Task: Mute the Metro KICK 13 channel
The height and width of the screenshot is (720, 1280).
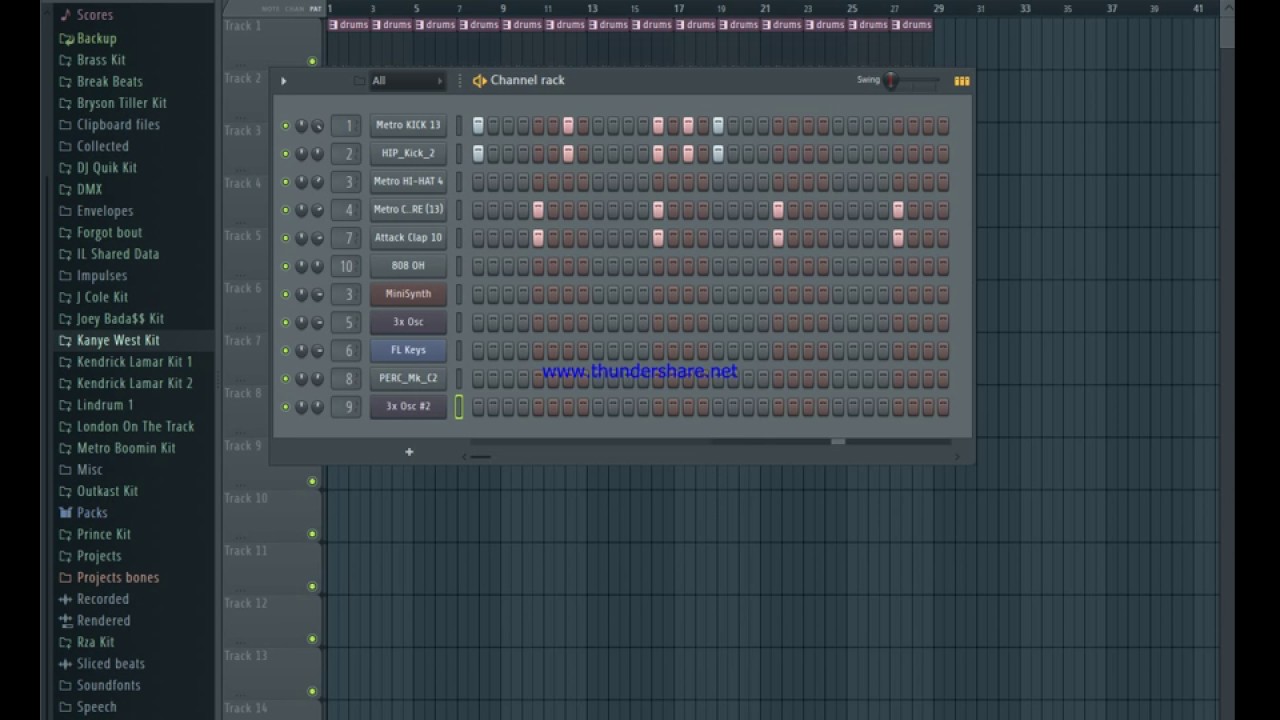Action: [x=285, y=126]
